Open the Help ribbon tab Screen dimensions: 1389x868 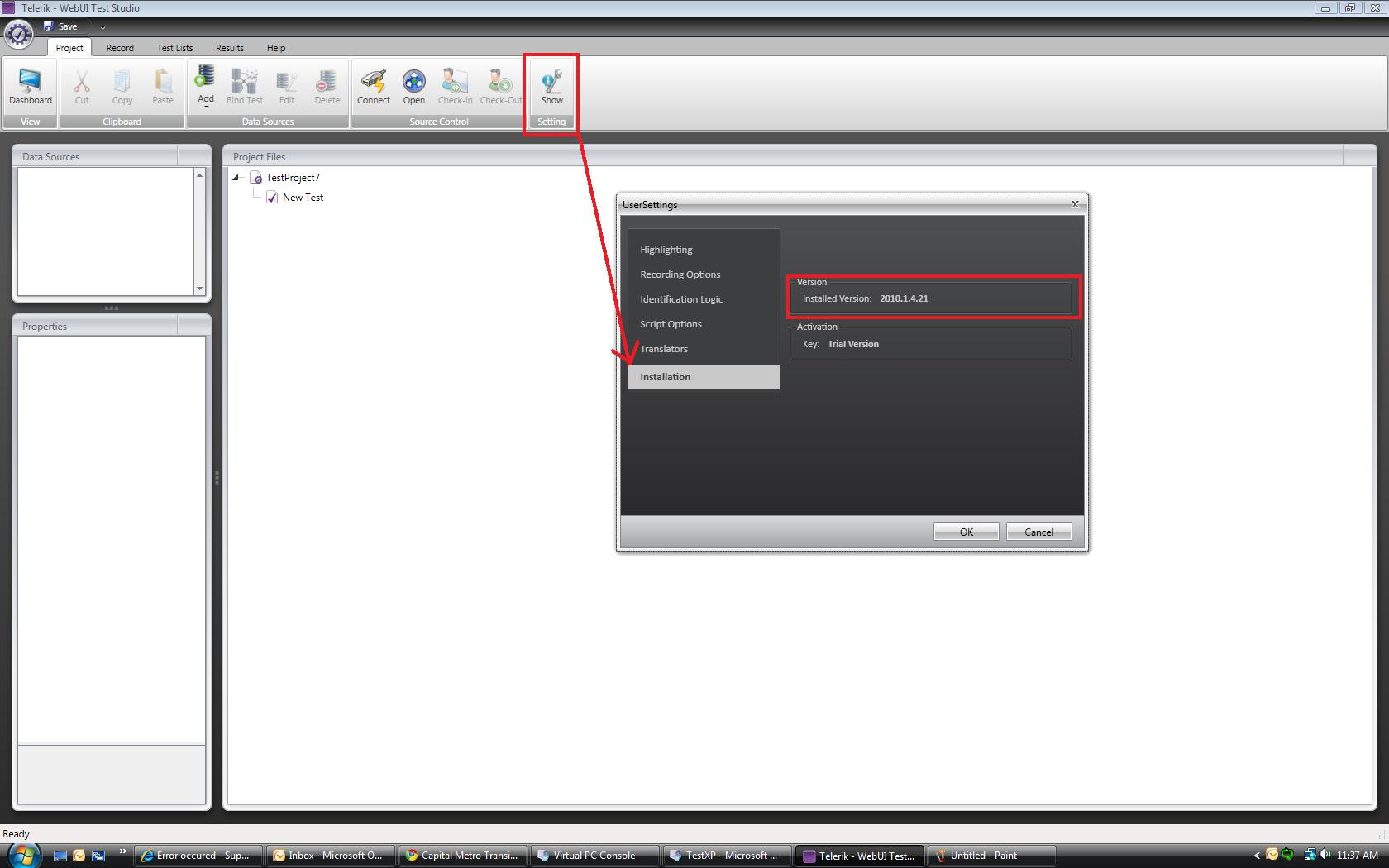click(x=276, y=48)
